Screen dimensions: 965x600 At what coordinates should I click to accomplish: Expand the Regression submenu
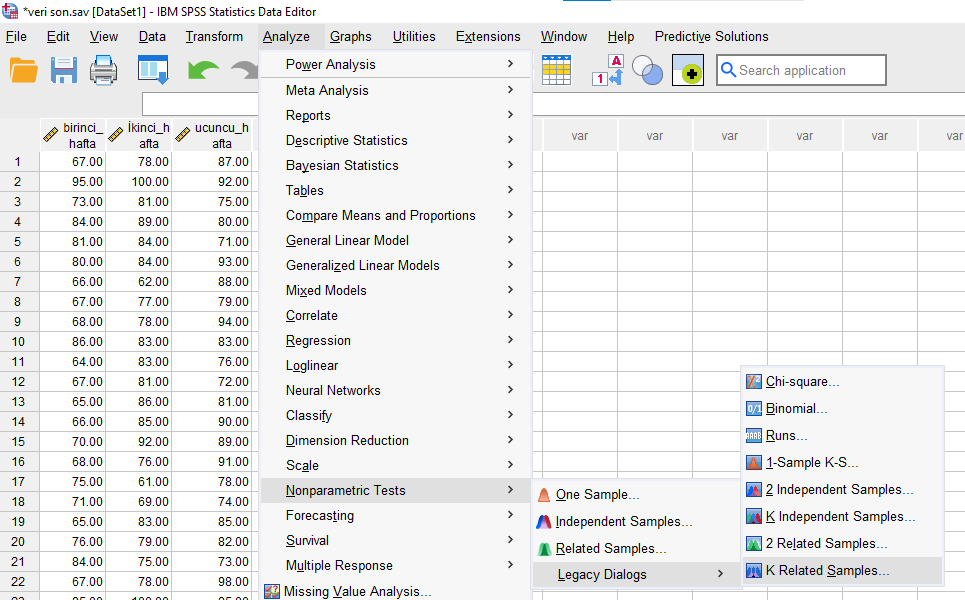point(318,340)
